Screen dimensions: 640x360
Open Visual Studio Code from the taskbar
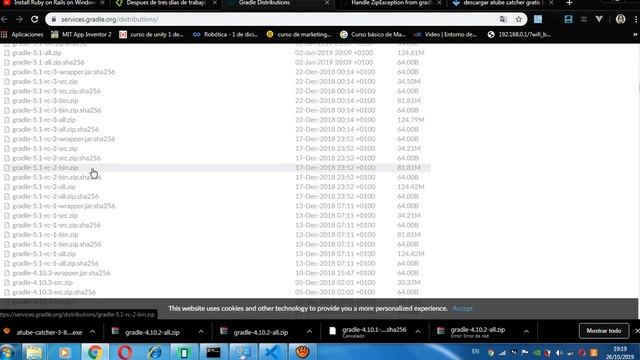click(x=272, y=352)
